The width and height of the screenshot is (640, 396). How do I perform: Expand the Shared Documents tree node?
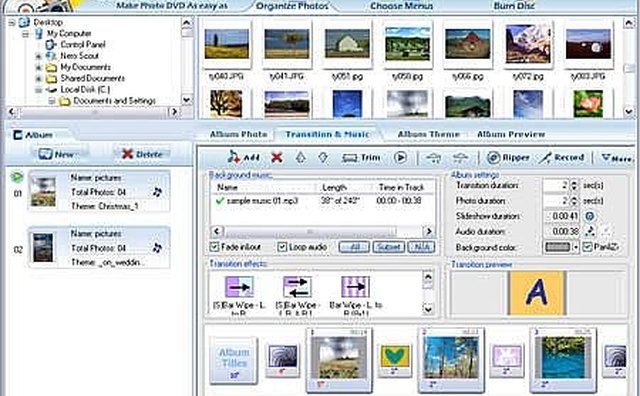point(39,78)
